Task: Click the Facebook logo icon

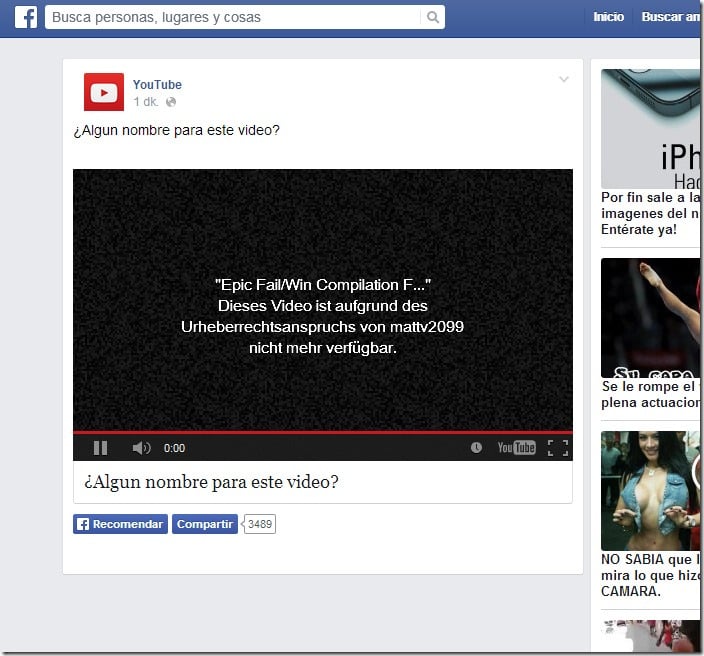Action: (x=26, y=18)
